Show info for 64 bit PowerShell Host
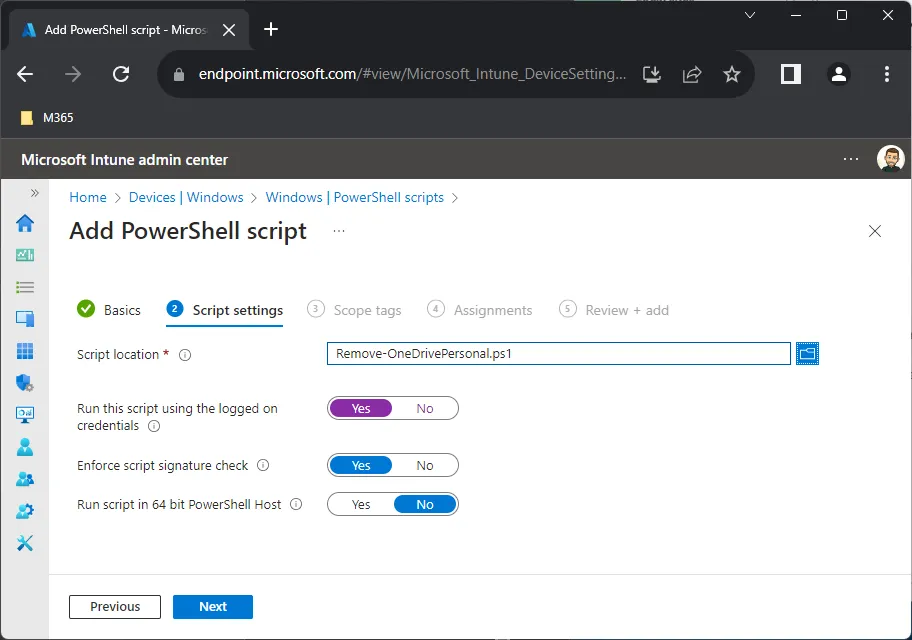912x640 pixels. pos(296,504)
